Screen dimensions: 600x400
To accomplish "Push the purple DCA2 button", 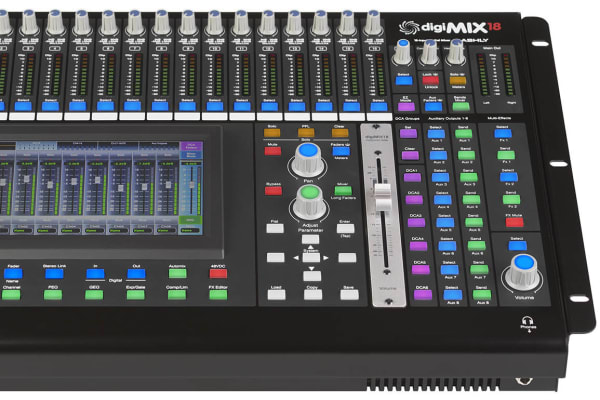I will coord(414,199).
